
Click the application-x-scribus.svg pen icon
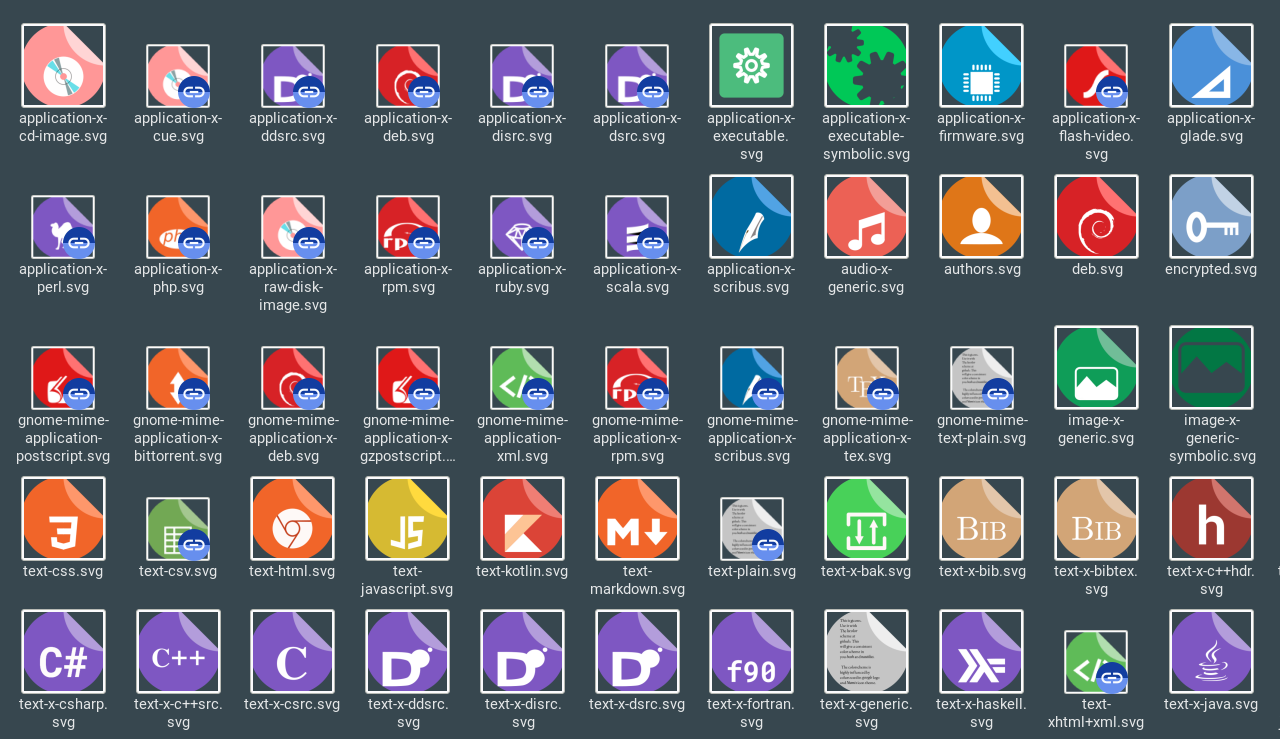(x=751, y=216)
